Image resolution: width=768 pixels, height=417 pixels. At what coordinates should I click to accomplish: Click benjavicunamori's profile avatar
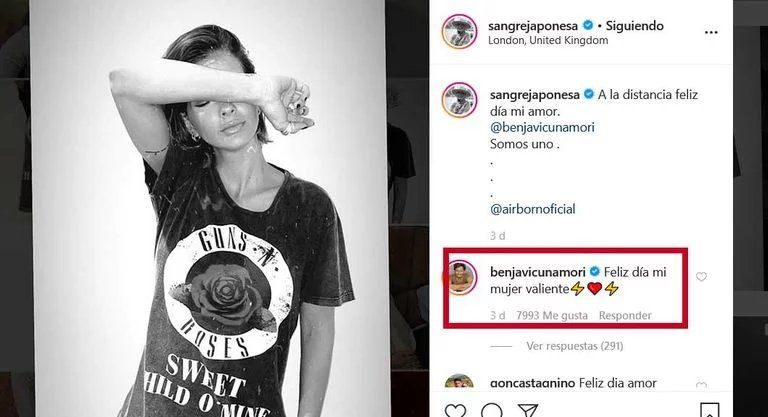click(x=461, y=278)
